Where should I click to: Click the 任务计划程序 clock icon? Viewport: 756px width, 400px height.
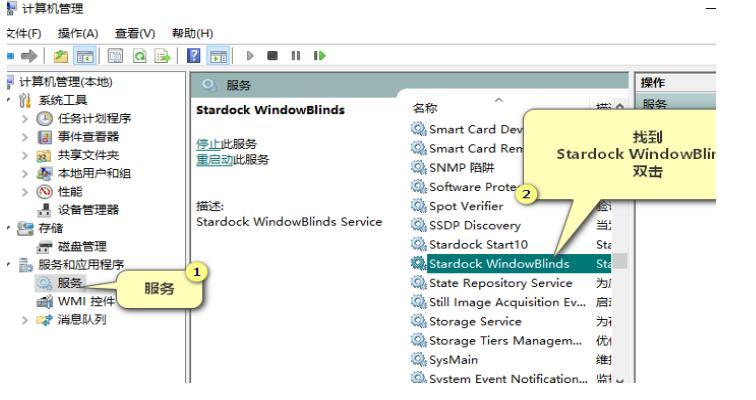(44, 119)
